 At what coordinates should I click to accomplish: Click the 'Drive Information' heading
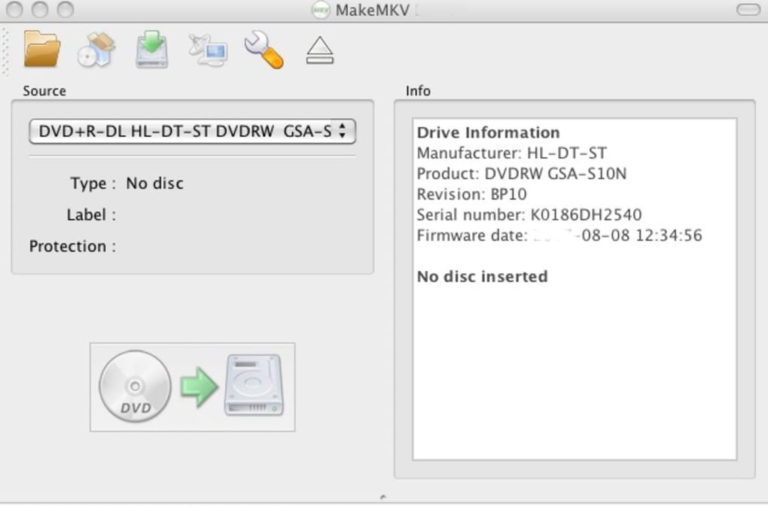(488, 132)
